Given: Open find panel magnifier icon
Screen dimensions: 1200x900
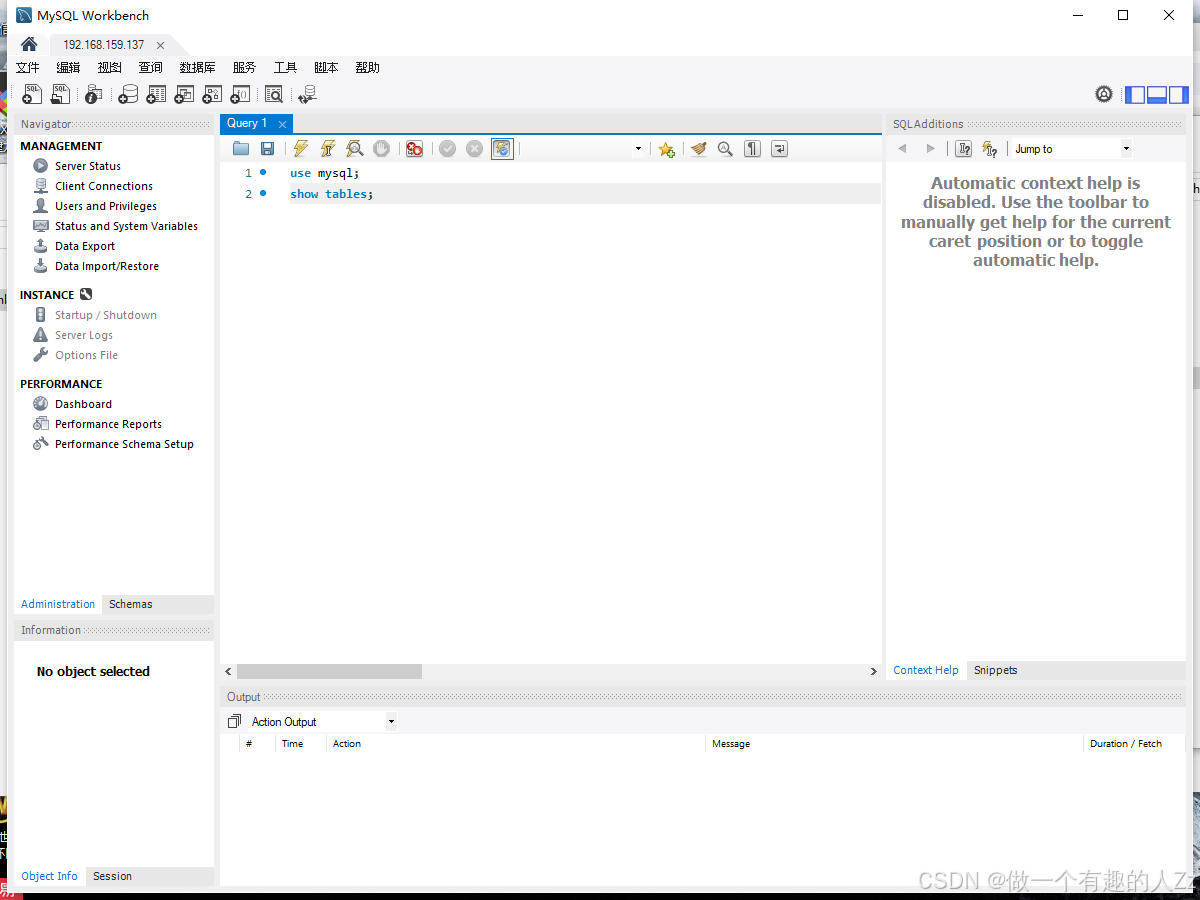Looking at the screenshot, I should coord(725,149).
